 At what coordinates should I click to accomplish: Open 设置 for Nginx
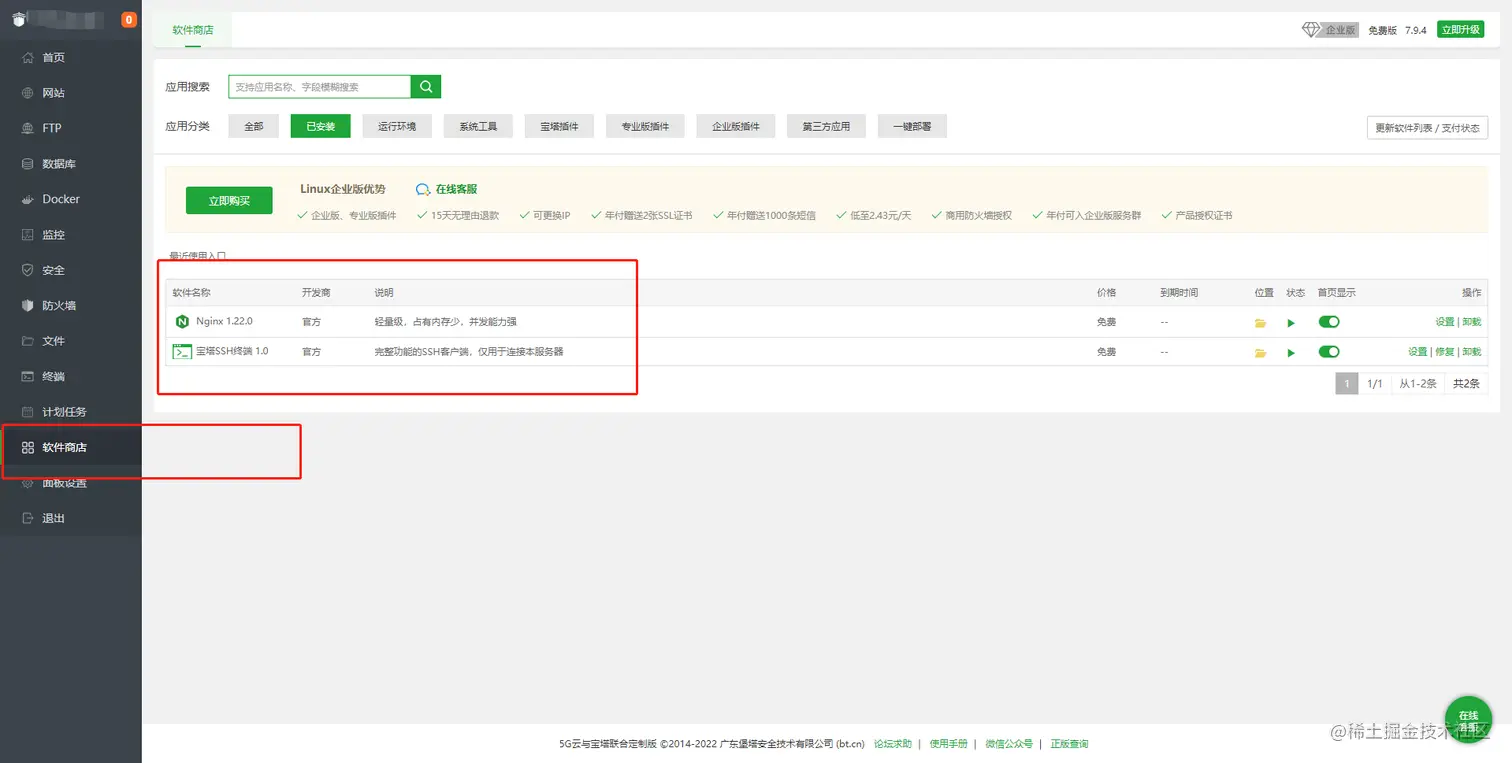tap(1445, 322)
